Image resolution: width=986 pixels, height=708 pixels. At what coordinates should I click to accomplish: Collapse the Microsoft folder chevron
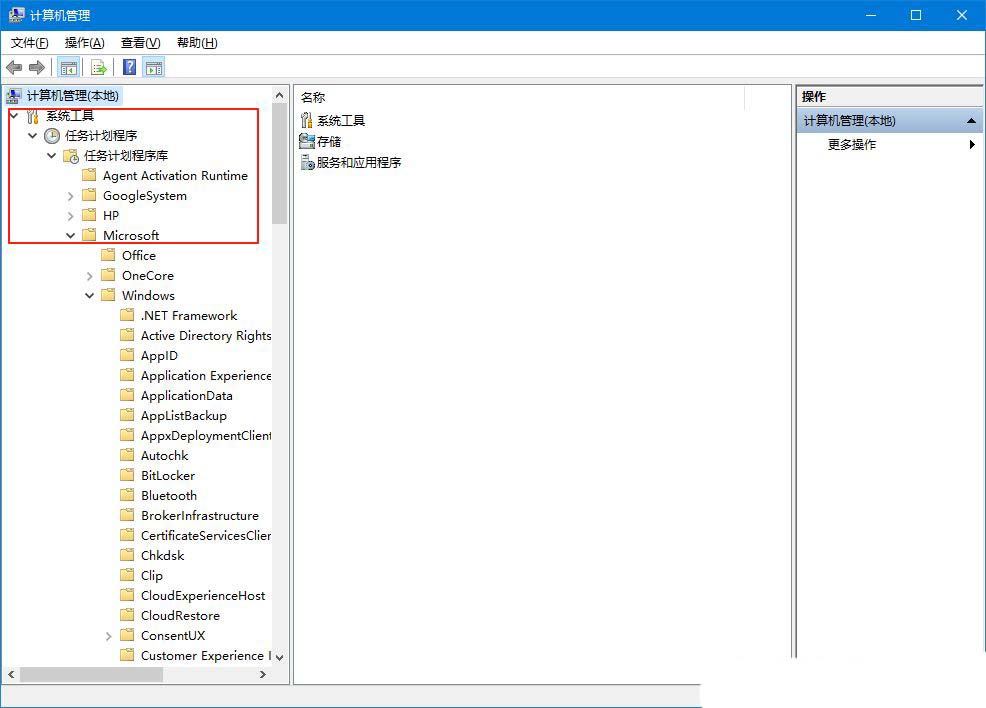tap(70, 236)
